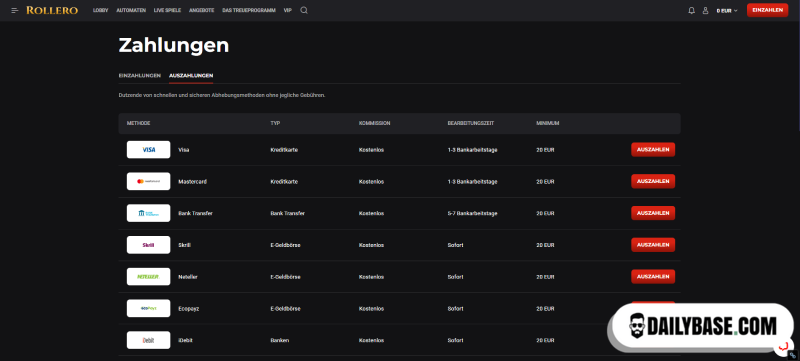Click Neteller's 'Kostenlos' commission cell

[x=371, y=277]
